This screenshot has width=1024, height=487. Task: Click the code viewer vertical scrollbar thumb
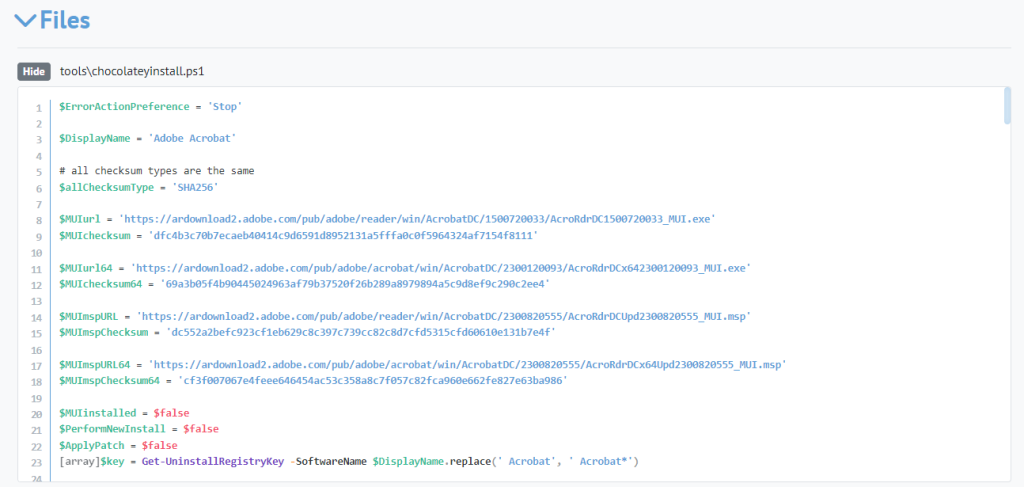(1007, 106)
